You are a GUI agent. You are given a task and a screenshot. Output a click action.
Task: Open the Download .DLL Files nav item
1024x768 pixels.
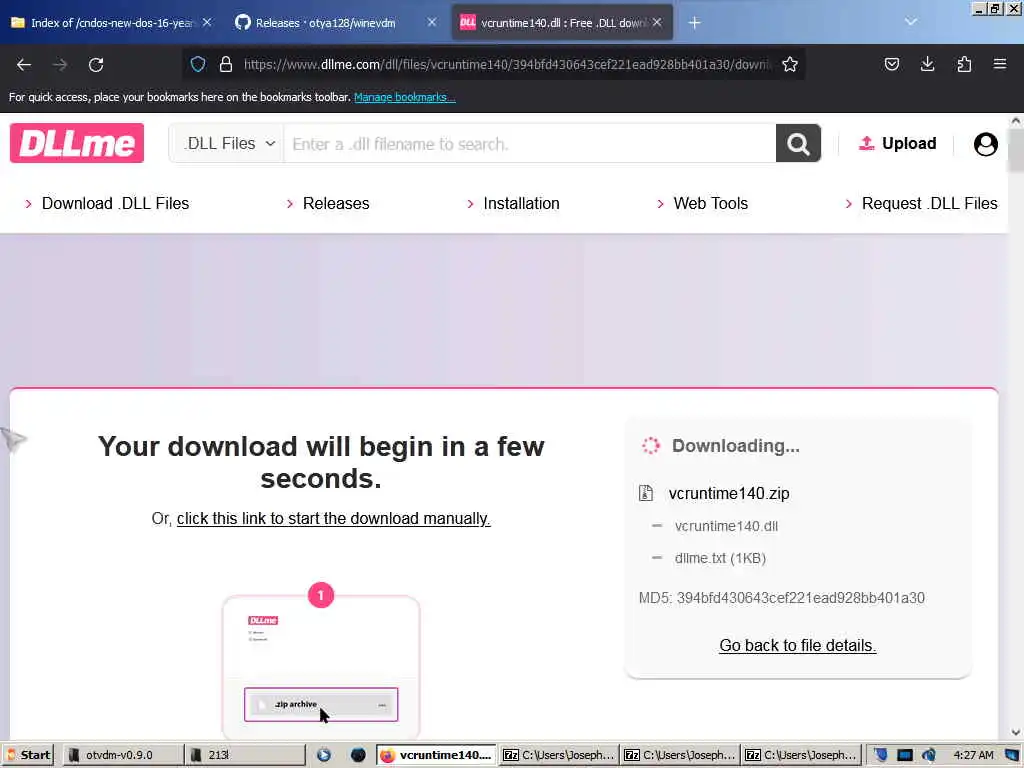pos(116,204)
